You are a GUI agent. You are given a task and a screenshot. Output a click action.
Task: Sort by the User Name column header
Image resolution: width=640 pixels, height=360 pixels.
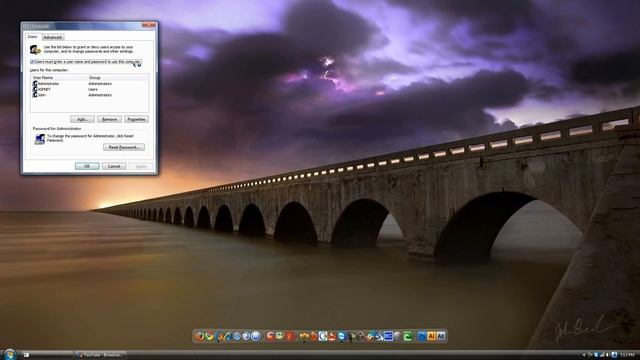[59, 78]
